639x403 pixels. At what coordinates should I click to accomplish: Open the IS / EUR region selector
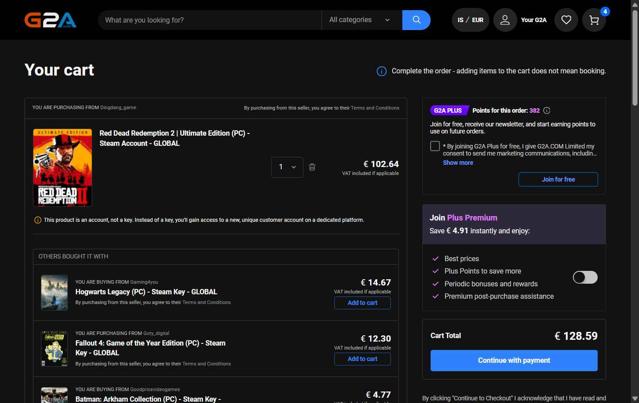(470, 20)
